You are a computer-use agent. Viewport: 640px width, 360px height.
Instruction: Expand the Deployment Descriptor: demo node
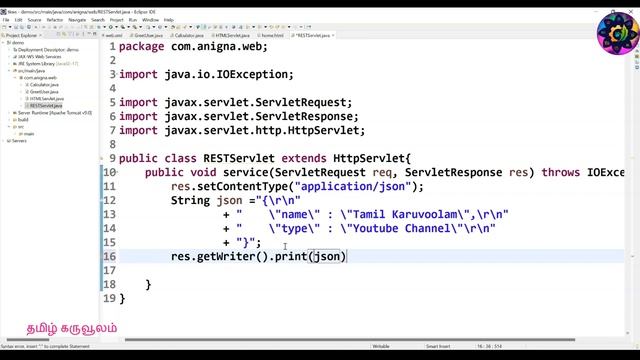(9, 49)
